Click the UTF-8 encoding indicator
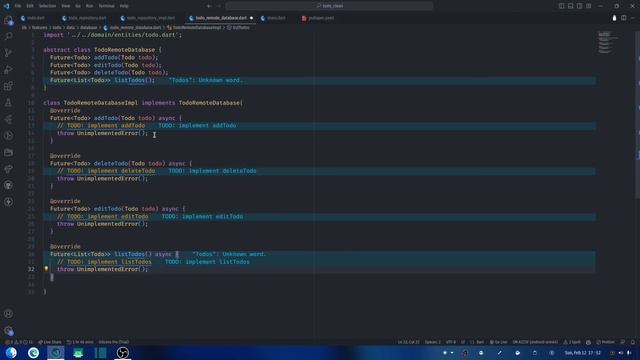This screenshot has height=360, width=640. pos(451,342)
